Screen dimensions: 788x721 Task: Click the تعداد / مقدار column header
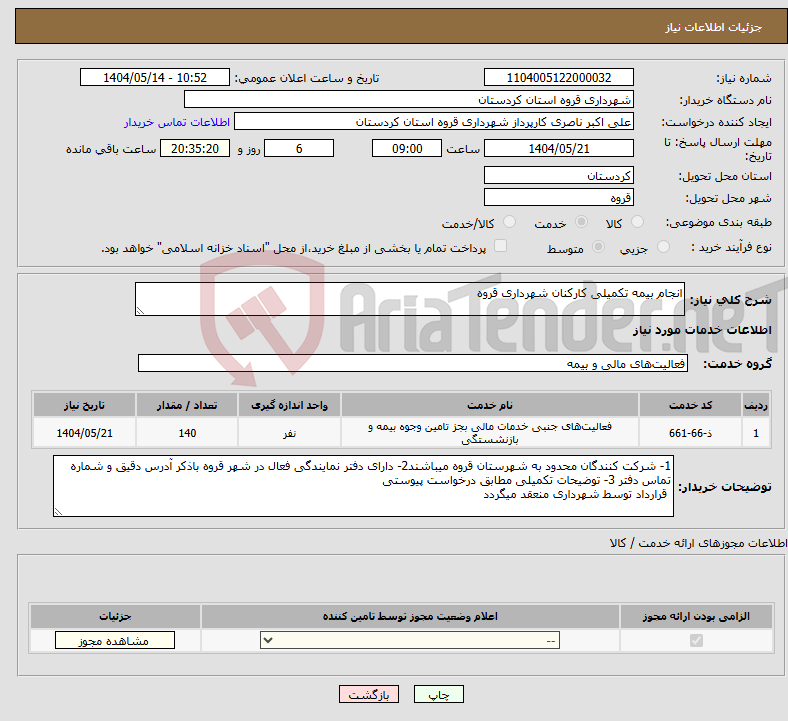point(187,405)
